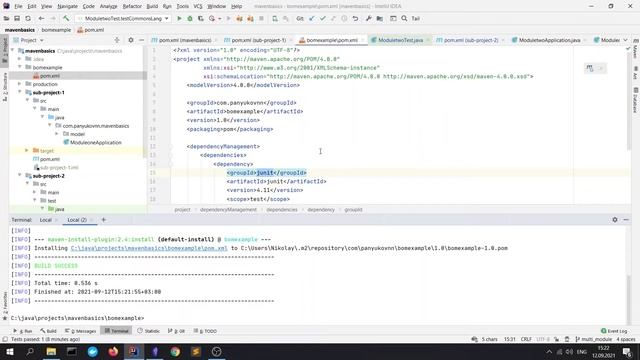Click the Git update project icon
The image size is (640, 360).
click(312, 18)
